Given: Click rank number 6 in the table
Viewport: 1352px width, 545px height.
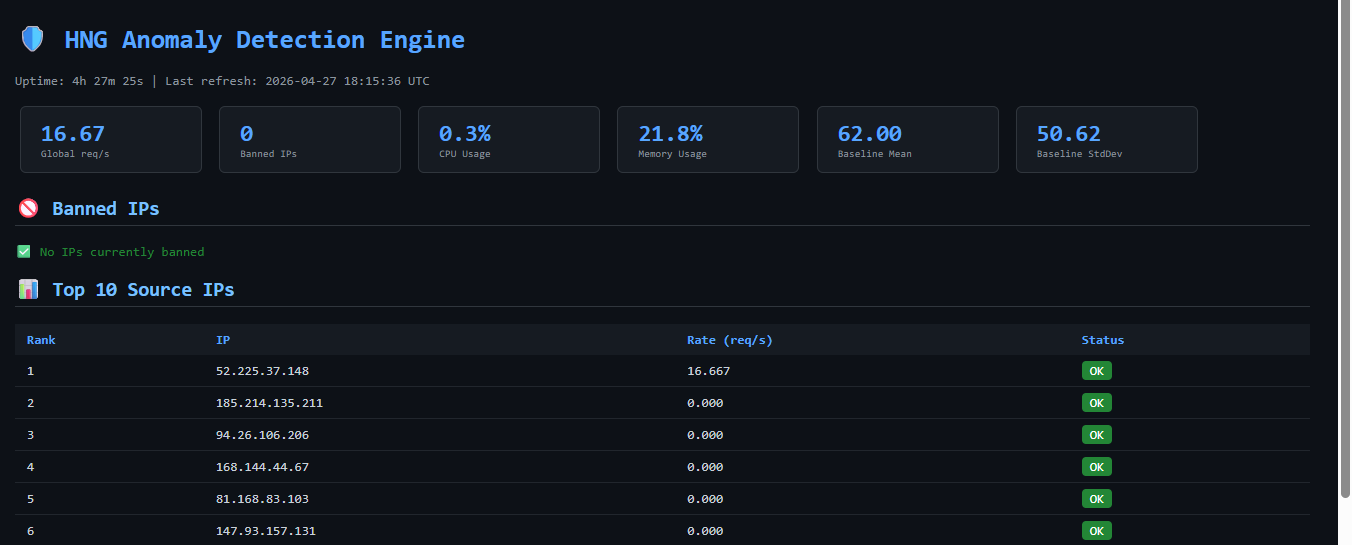Looking at the screenshot, I should (x=30, y=531).
